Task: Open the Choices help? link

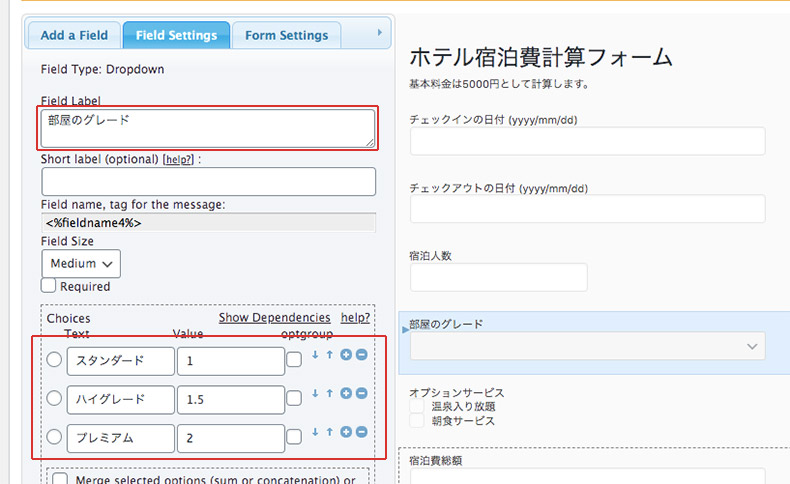Action: (355, 318)
